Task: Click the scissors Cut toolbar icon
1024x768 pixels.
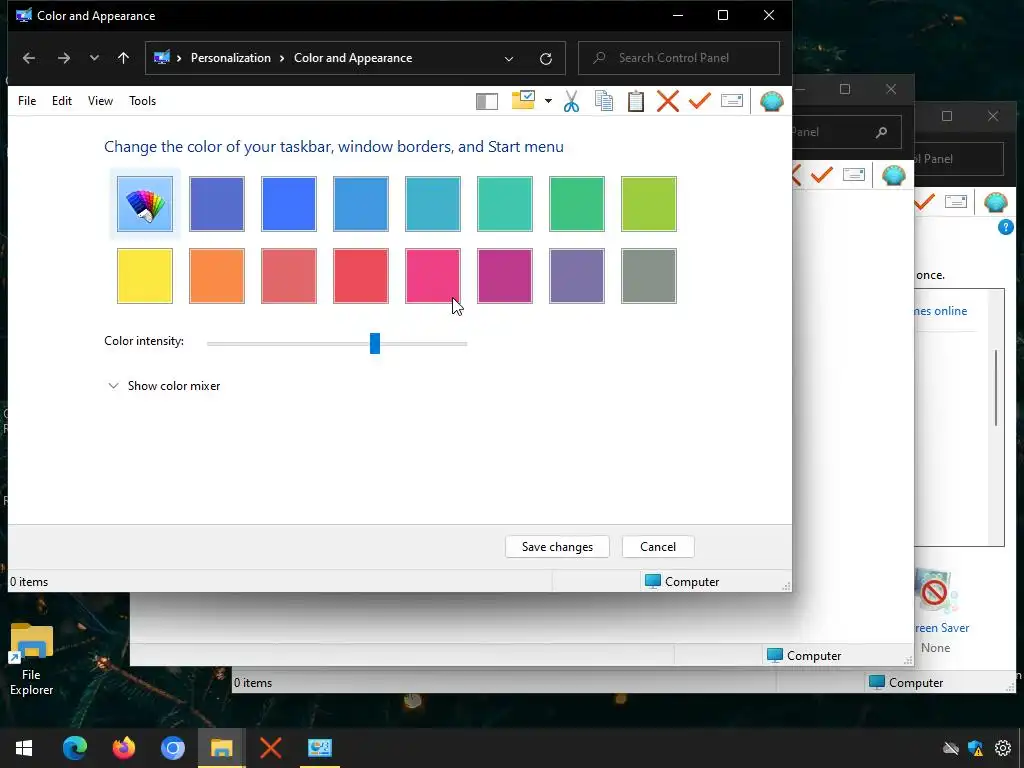Action: [x=571, y=101]
